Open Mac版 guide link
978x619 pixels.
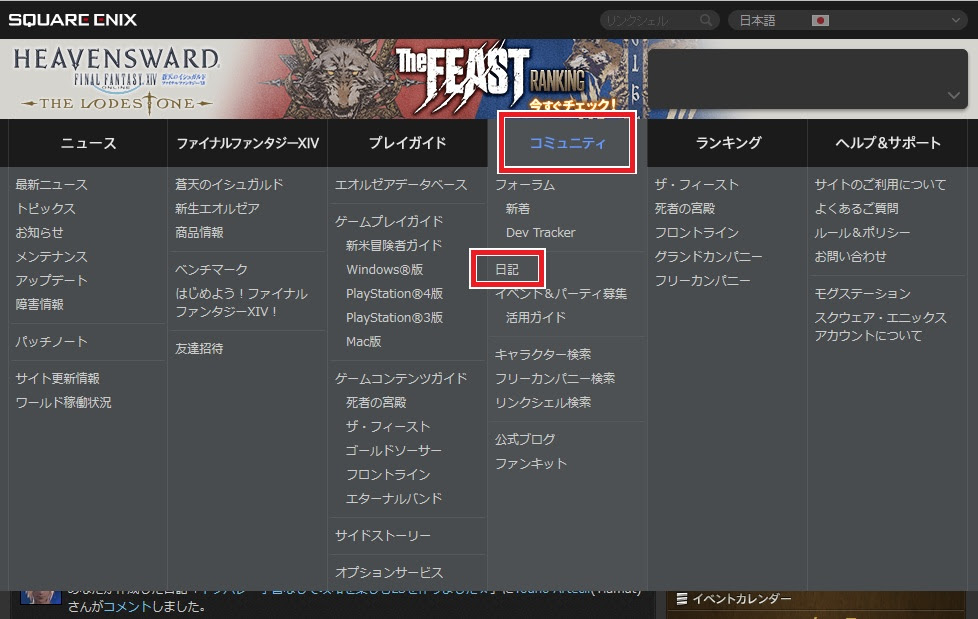(364, 341)
